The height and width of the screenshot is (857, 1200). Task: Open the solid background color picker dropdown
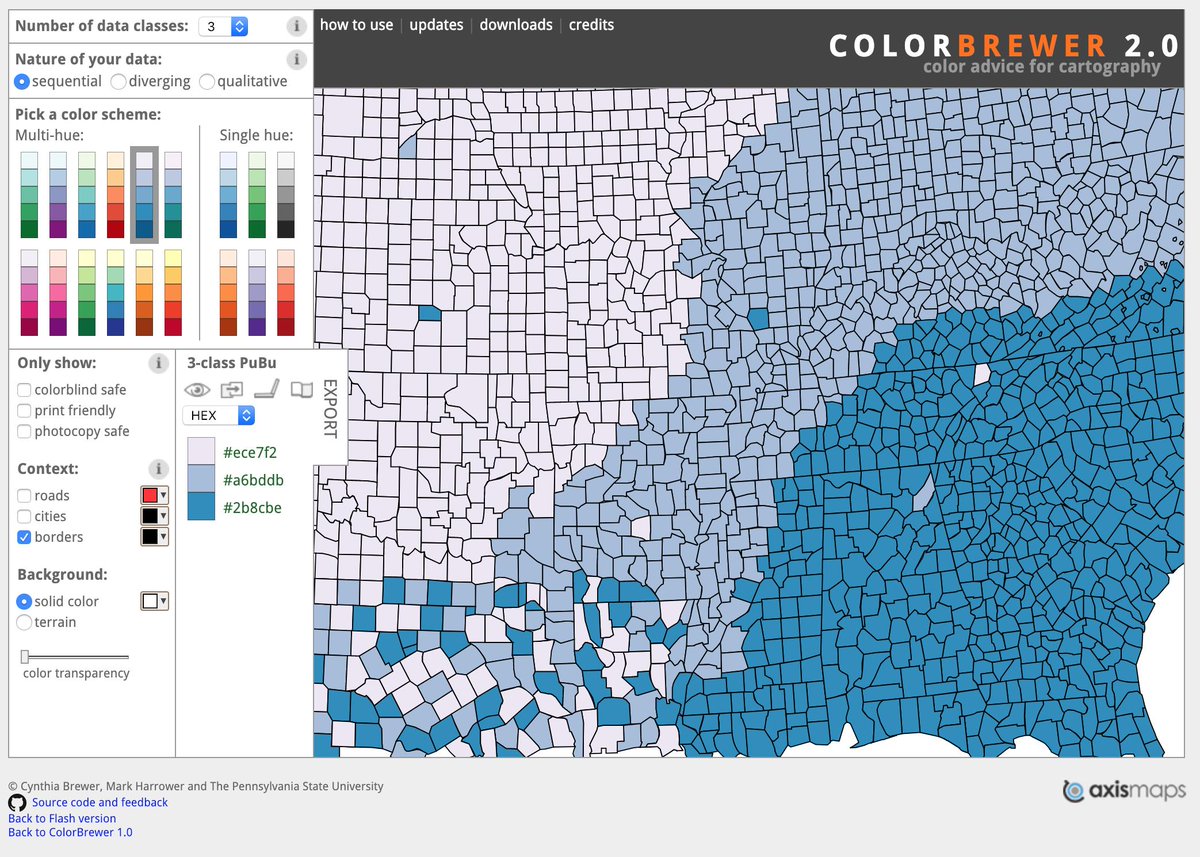pos(154,601)
